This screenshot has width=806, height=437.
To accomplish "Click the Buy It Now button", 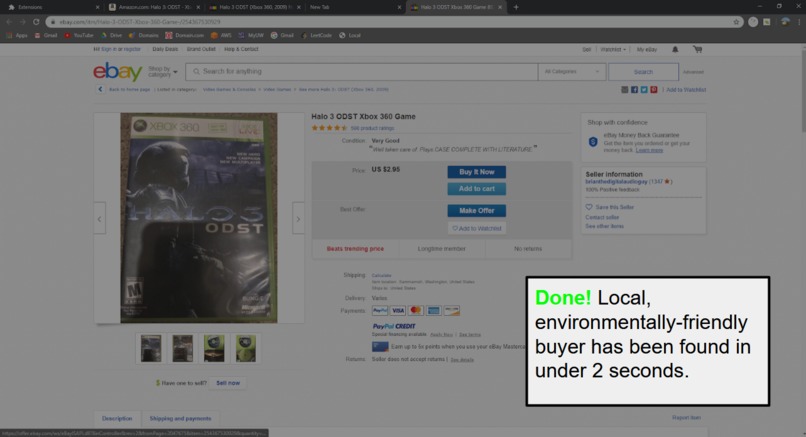I will tap(477, 172).
